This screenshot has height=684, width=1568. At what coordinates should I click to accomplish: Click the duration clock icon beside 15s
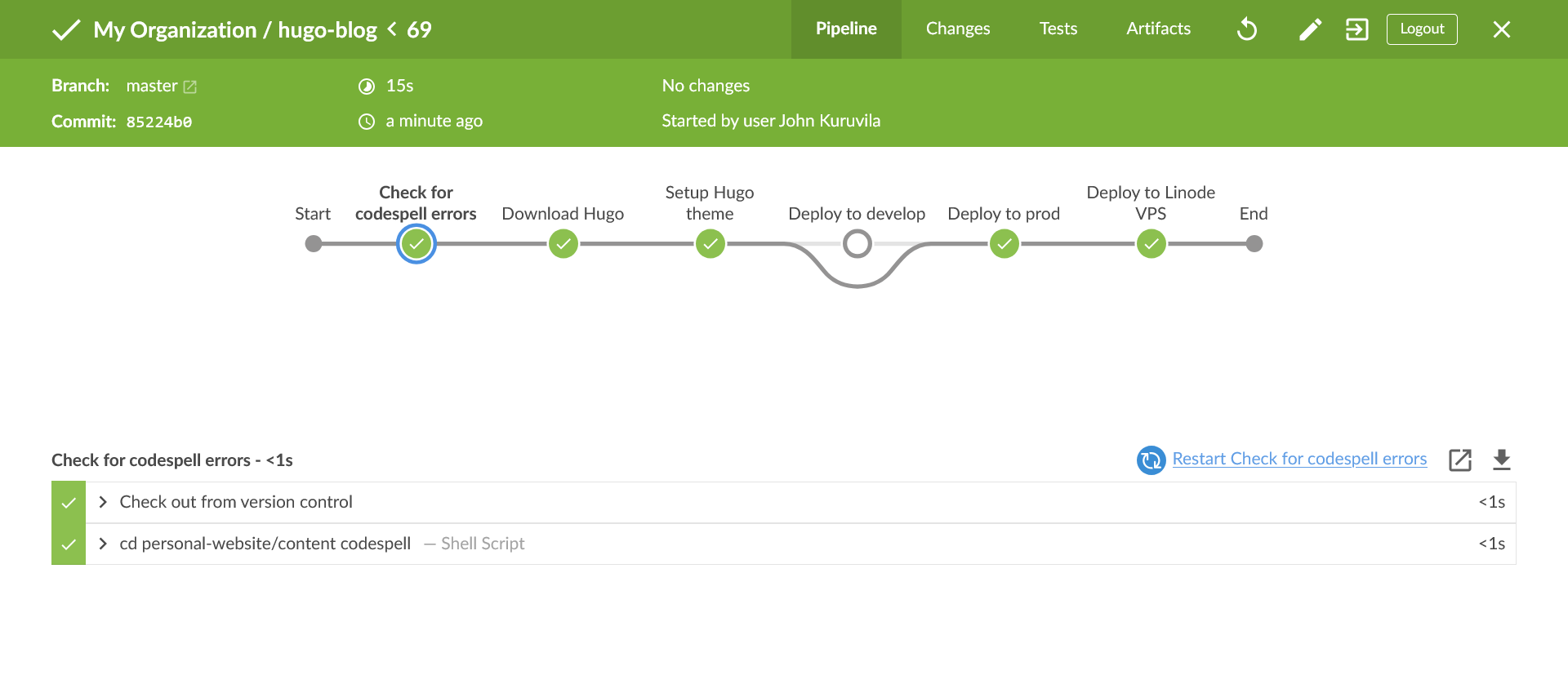(x=367, y=87)
